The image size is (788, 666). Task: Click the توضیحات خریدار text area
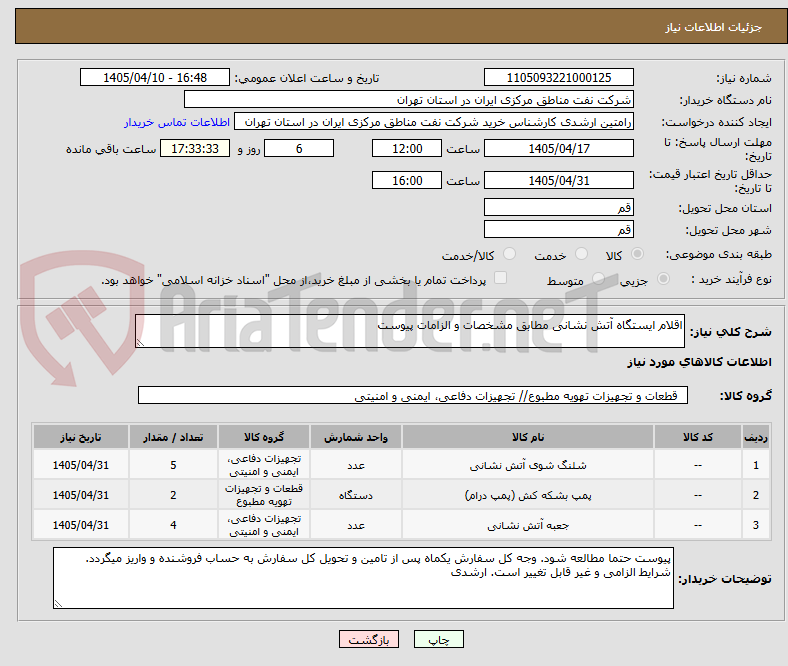point(363,578)
